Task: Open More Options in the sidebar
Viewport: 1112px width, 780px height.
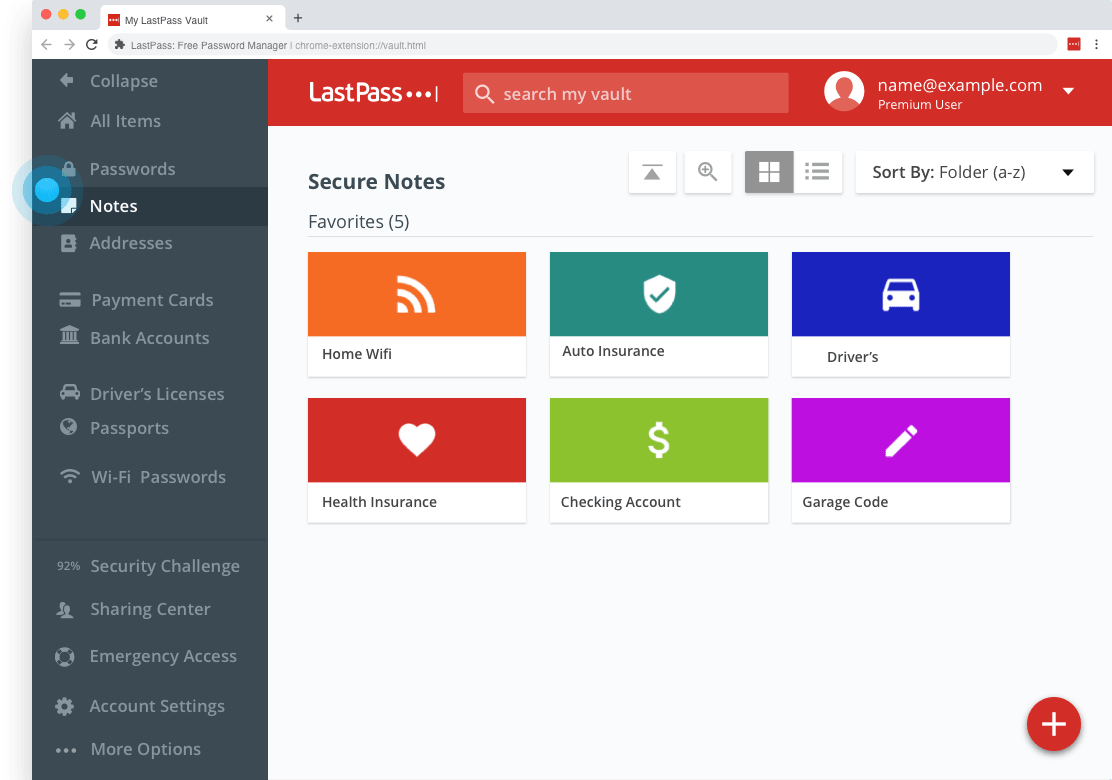Action: coord(65,749)
